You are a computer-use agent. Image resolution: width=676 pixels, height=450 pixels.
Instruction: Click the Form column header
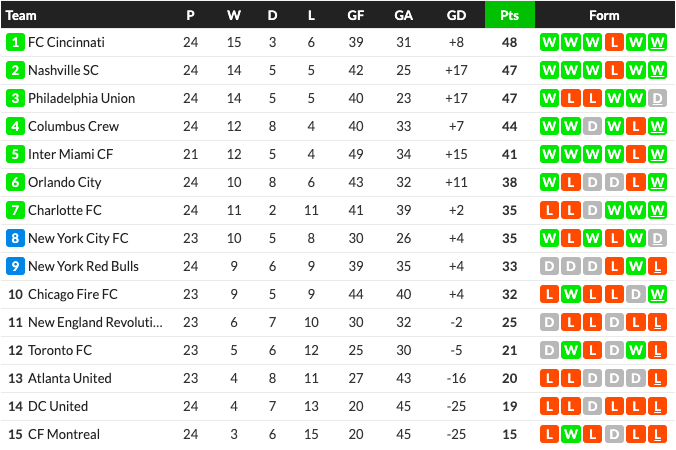tap(604, 16)
